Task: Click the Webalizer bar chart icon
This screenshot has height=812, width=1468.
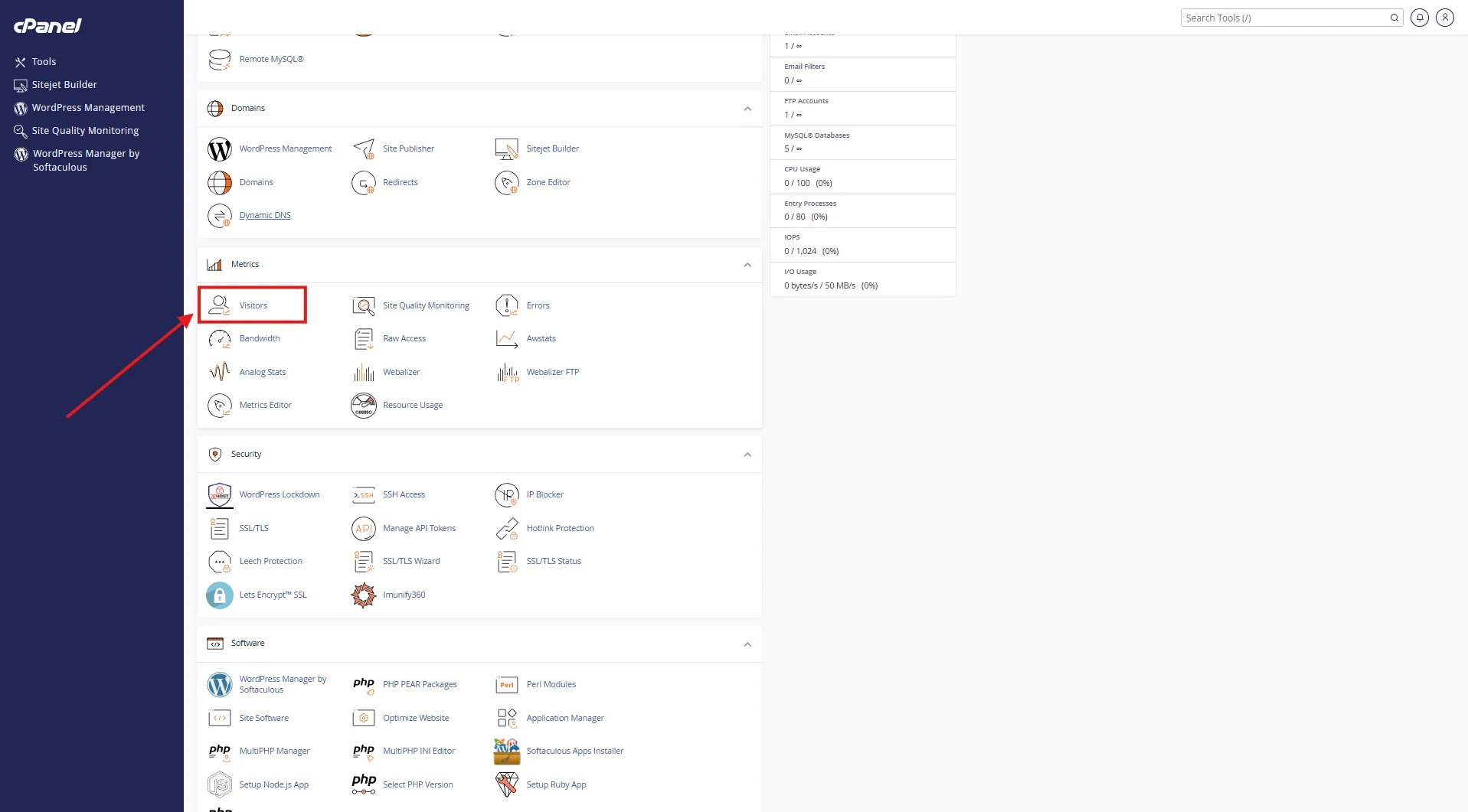Action: (364, 372)
